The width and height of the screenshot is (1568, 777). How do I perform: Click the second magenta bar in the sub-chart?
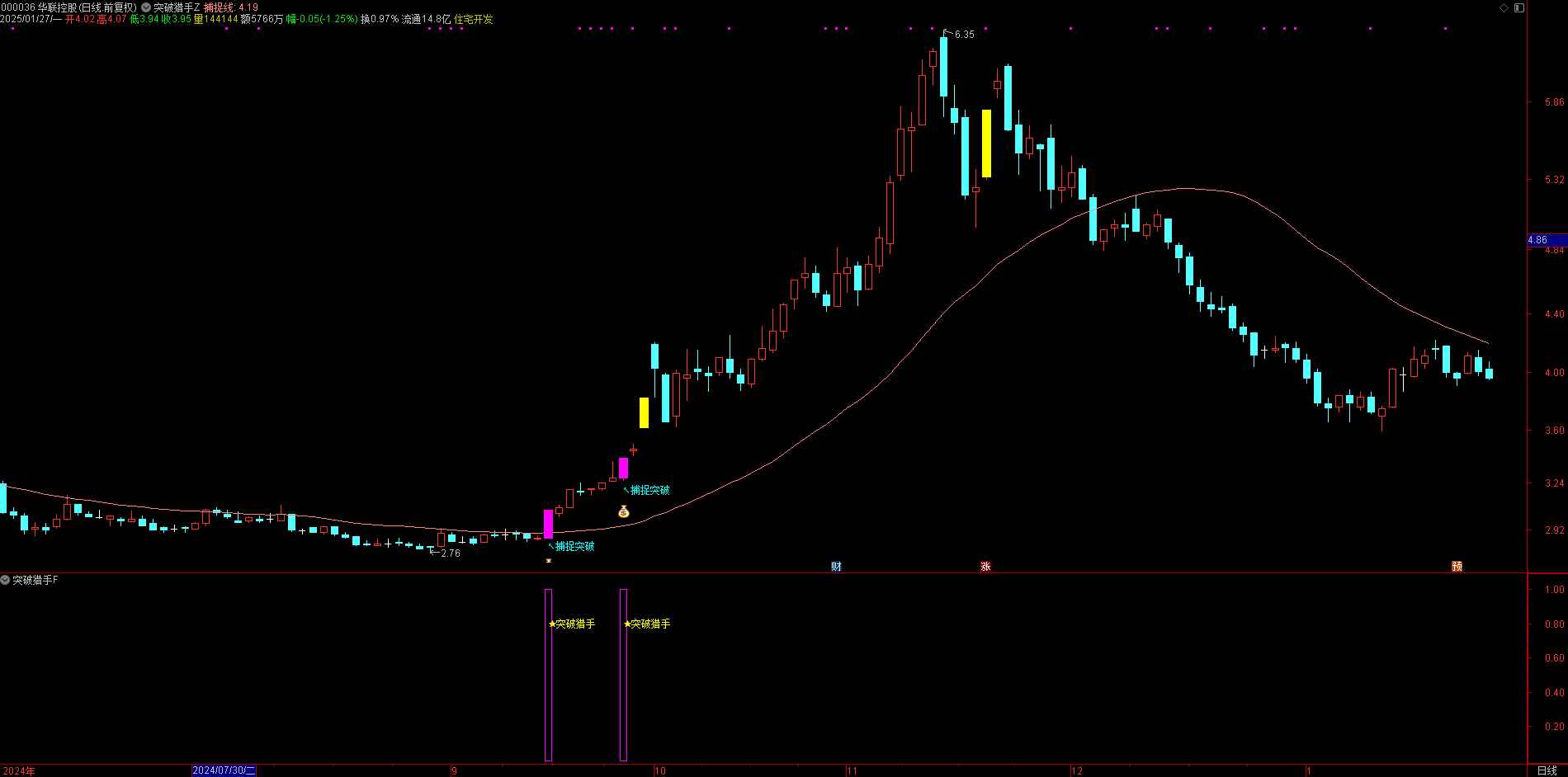tap(624, 675)
